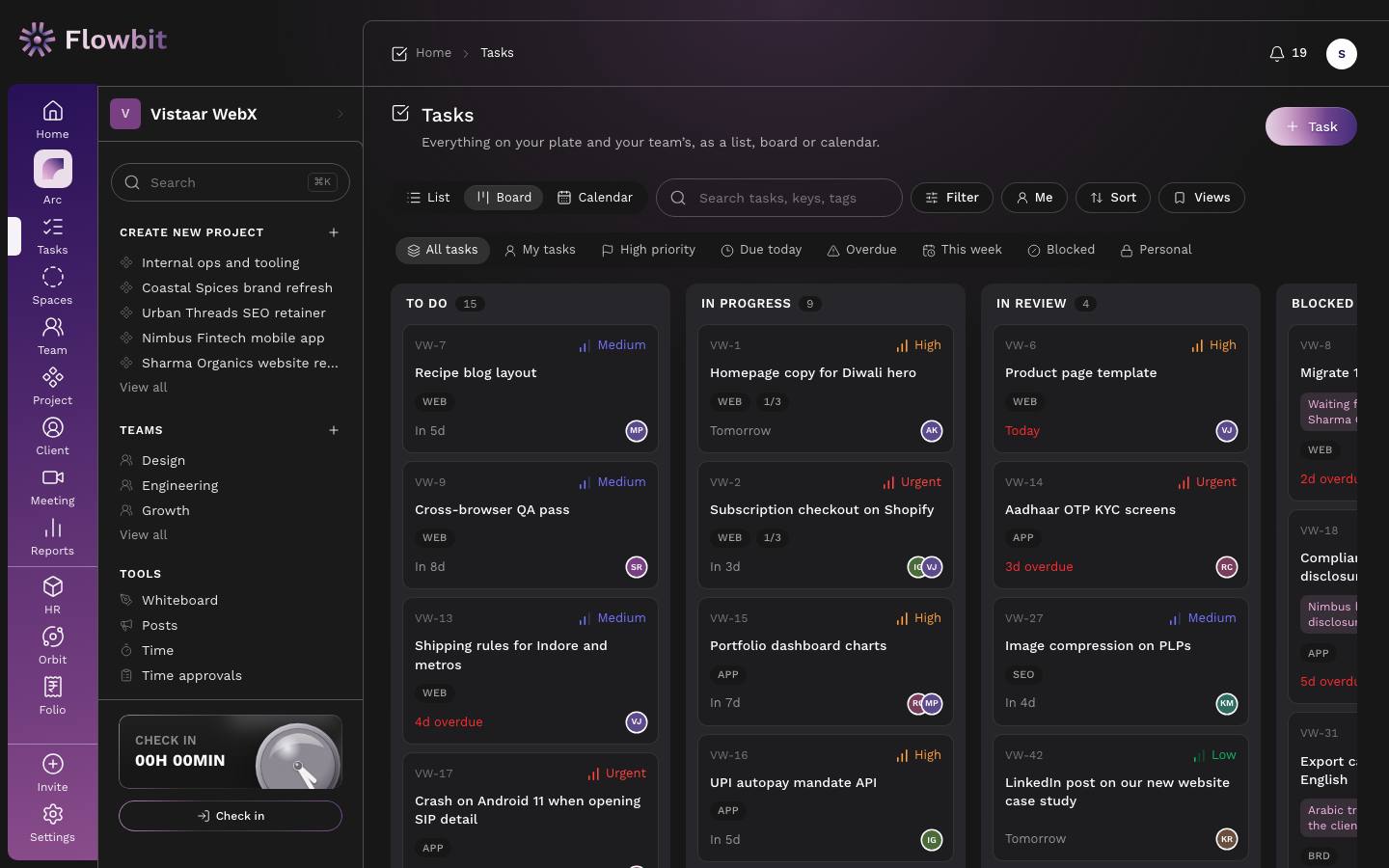The width and height of the screenshot is (1389, 868).
Task: Toggle the Me filter
Action: [1034, 198]
